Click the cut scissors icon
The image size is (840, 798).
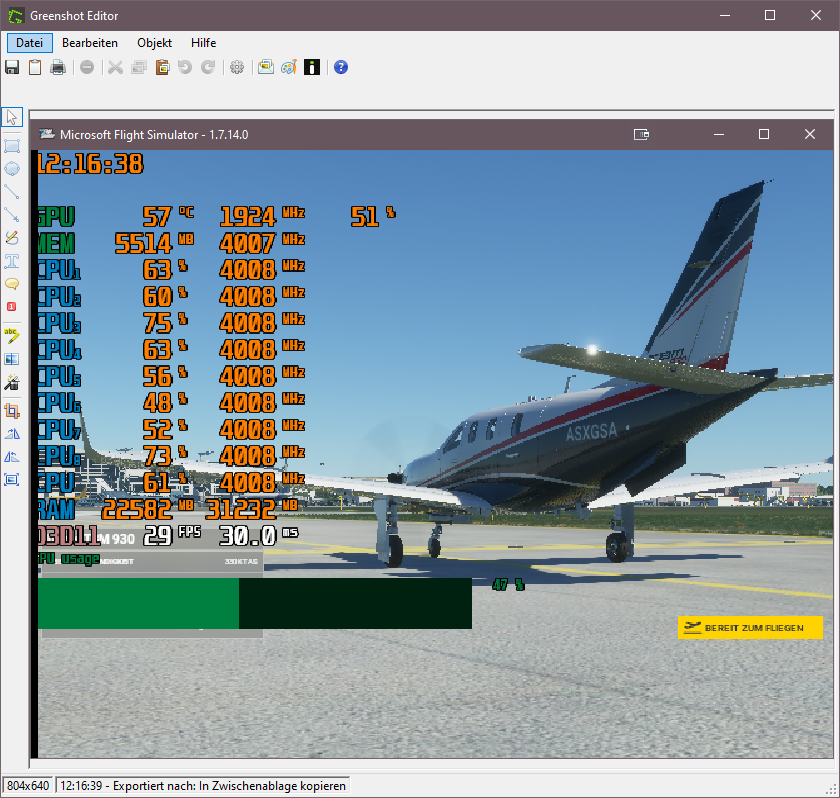pyautogui.click(x=115, y=67)
